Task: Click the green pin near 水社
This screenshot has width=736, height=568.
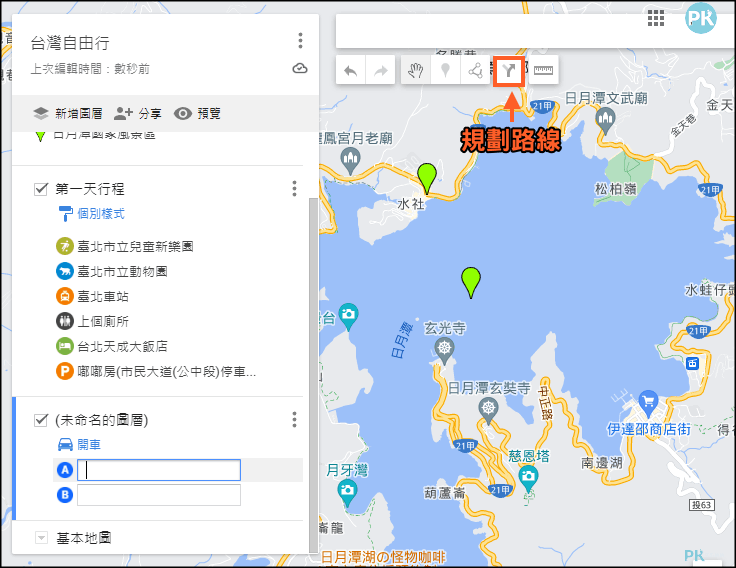Action: click(x=427, y=178)
